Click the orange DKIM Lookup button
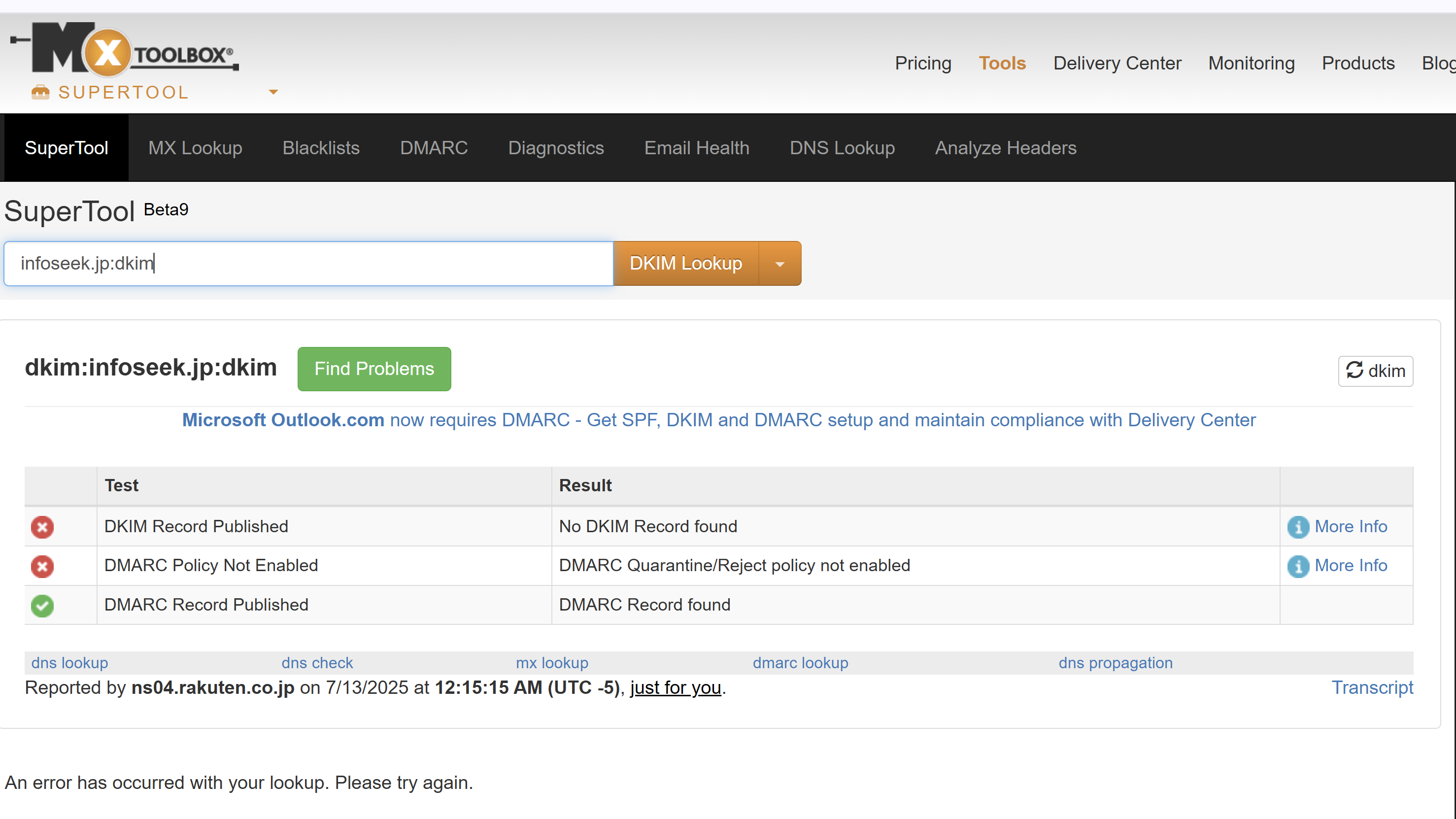 click(x=685, y=264)
